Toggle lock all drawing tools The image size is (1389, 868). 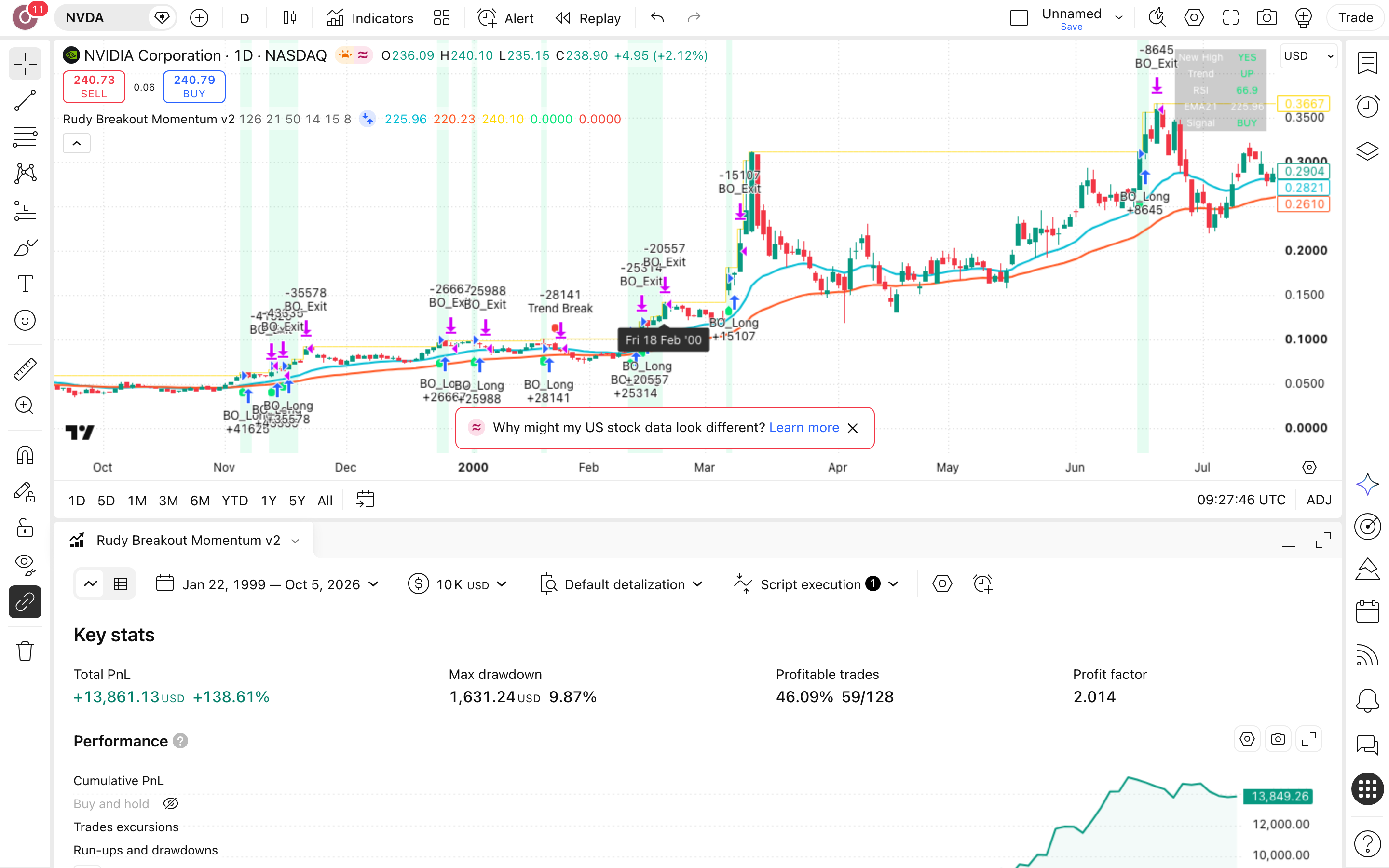coord(25,528)
